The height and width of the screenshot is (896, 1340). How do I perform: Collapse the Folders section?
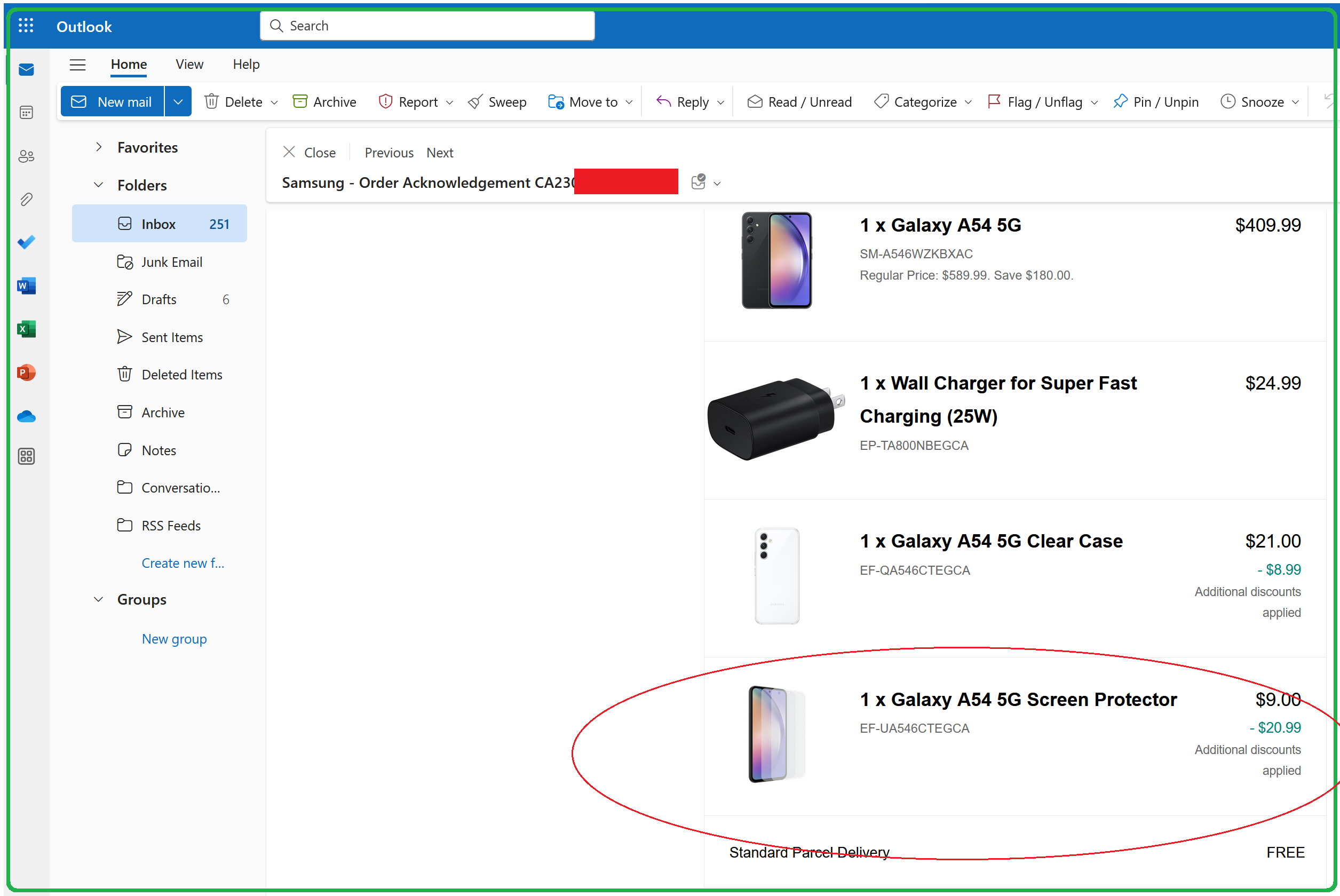click(99, 185)
